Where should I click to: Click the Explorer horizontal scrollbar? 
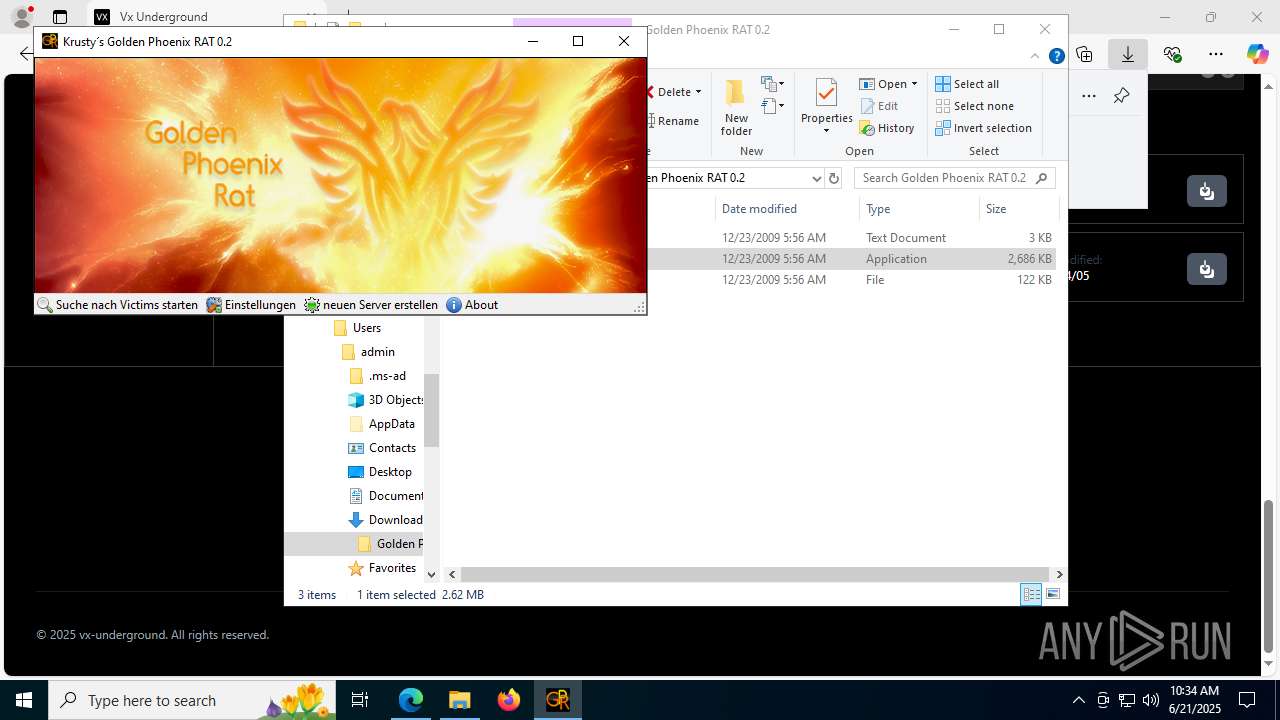755,574
